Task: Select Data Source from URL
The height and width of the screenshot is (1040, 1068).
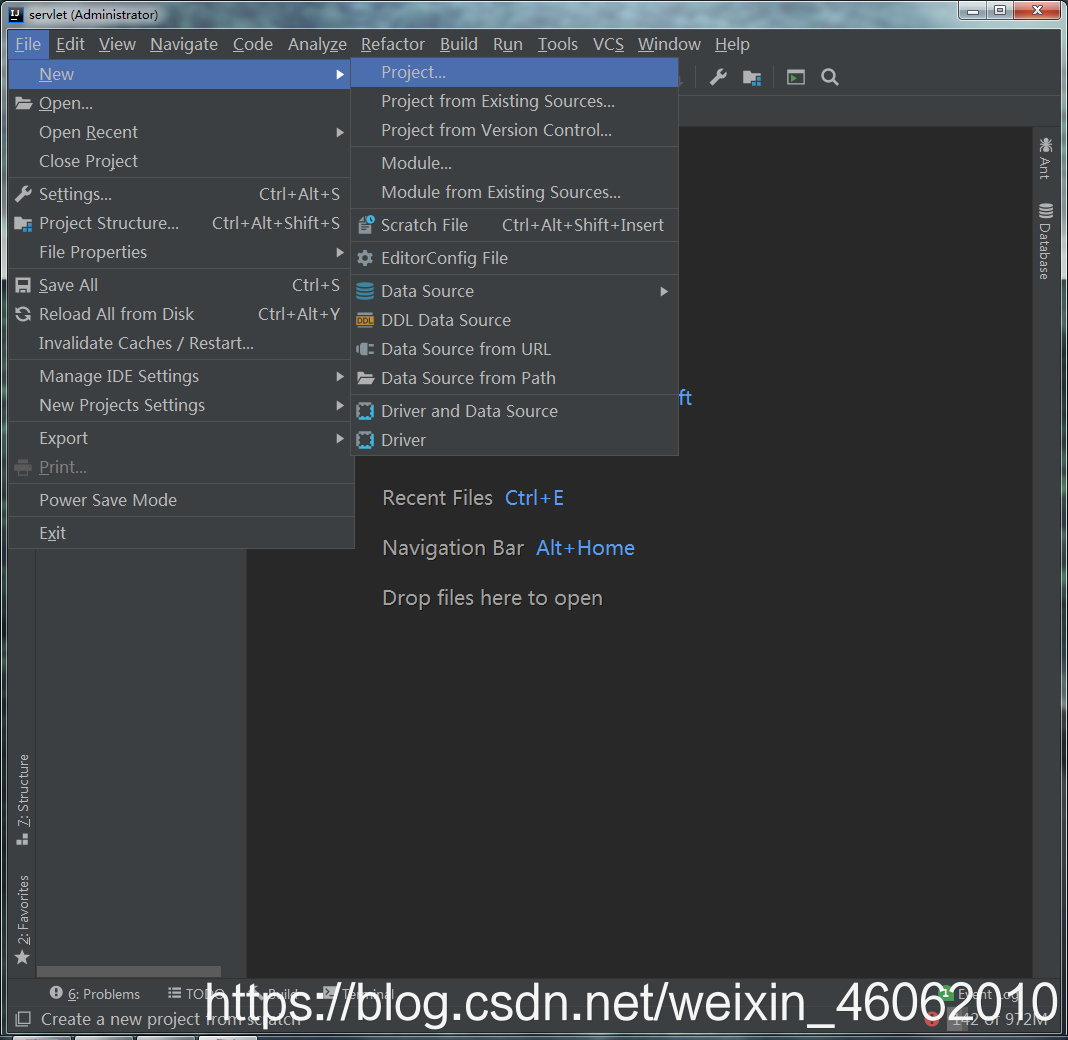Action: coord(514,349)
